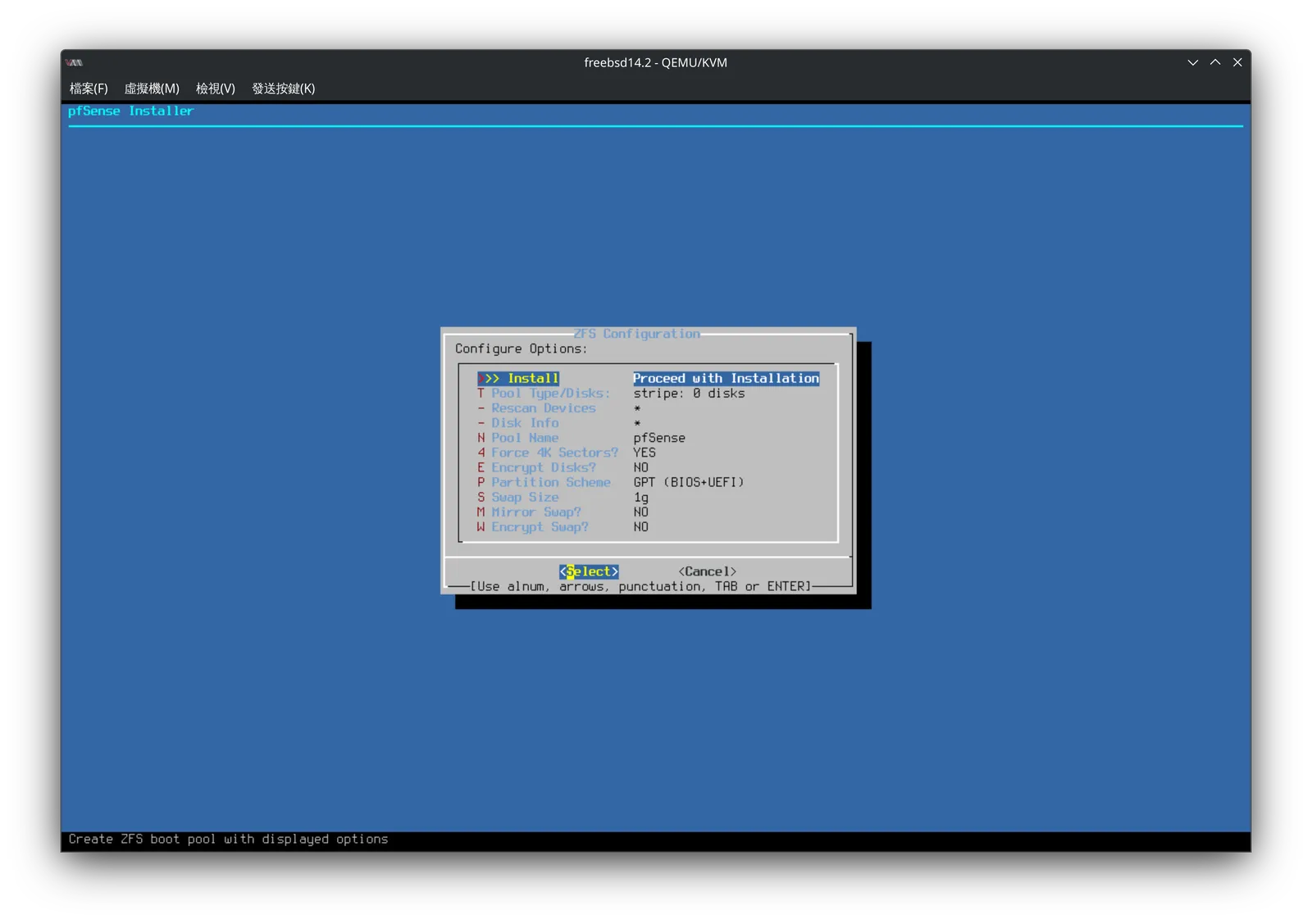
Task: Open the 檔案(F) menu
Action: (89, 89)
